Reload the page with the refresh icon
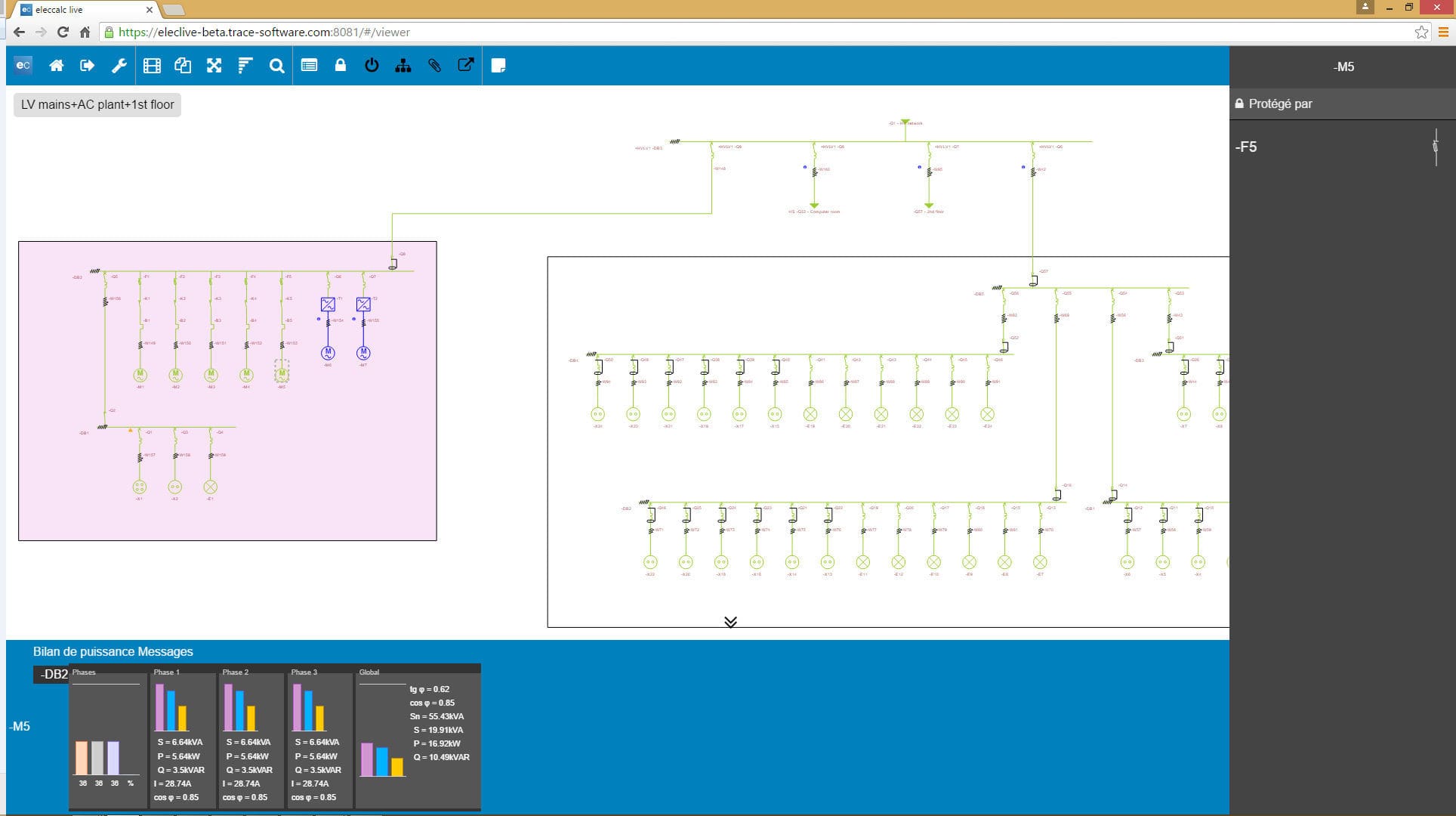The height and width of the screenshot is (816, 1456). 63,32
